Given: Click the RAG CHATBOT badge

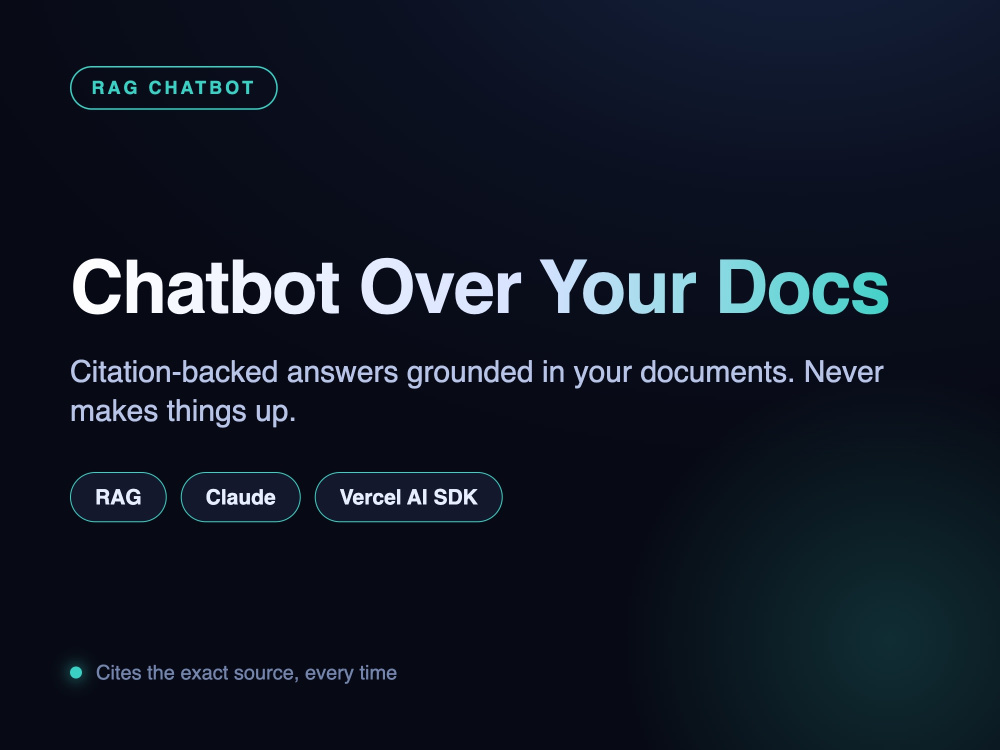Looking at the screenshot, I should (x=173, y=88).
